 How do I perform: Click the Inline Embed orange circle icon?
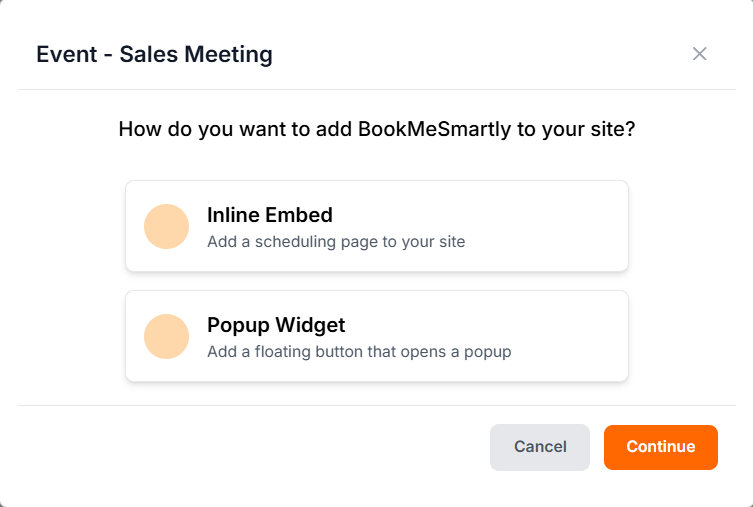point(167,226)
